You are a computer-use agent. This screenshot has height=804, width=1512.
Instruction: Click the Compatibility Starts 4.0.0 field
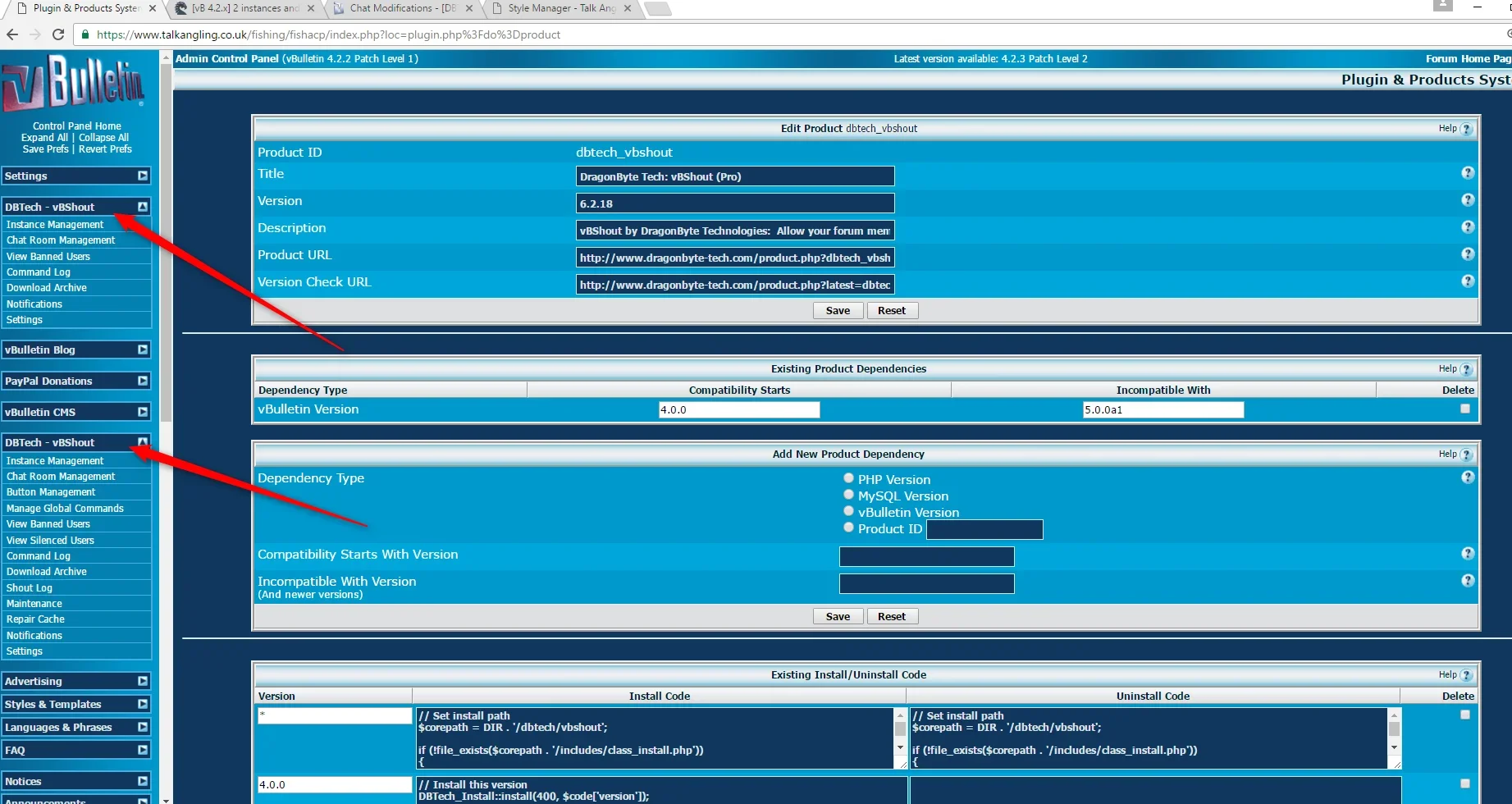point(739,409)
